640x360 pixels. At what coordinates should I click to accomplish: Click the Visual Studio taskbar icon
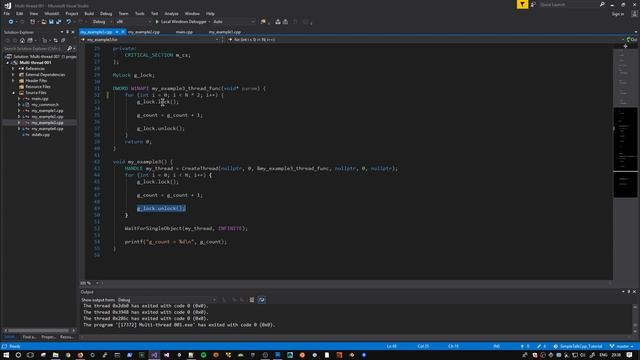coord(154,355)
